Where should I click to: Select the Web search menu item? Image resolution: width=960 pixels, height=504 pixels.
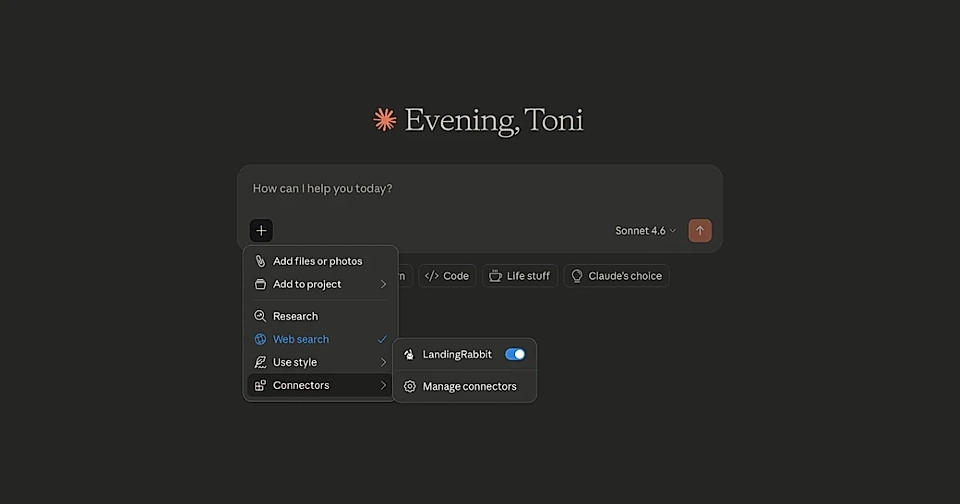click(320, 339)
